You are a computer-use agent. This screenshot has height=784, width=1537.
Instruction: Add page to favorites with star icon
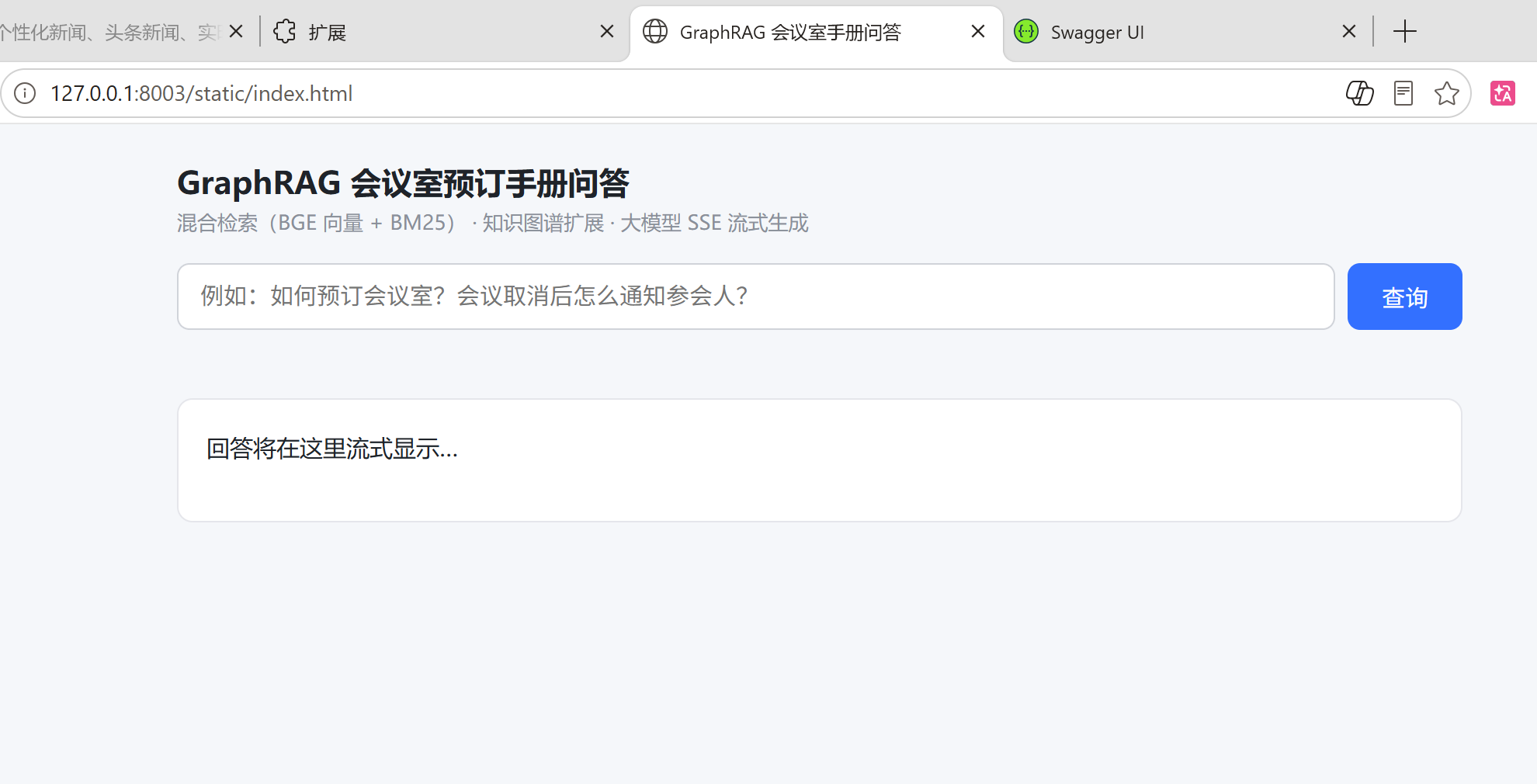[x=1447, y=93]
